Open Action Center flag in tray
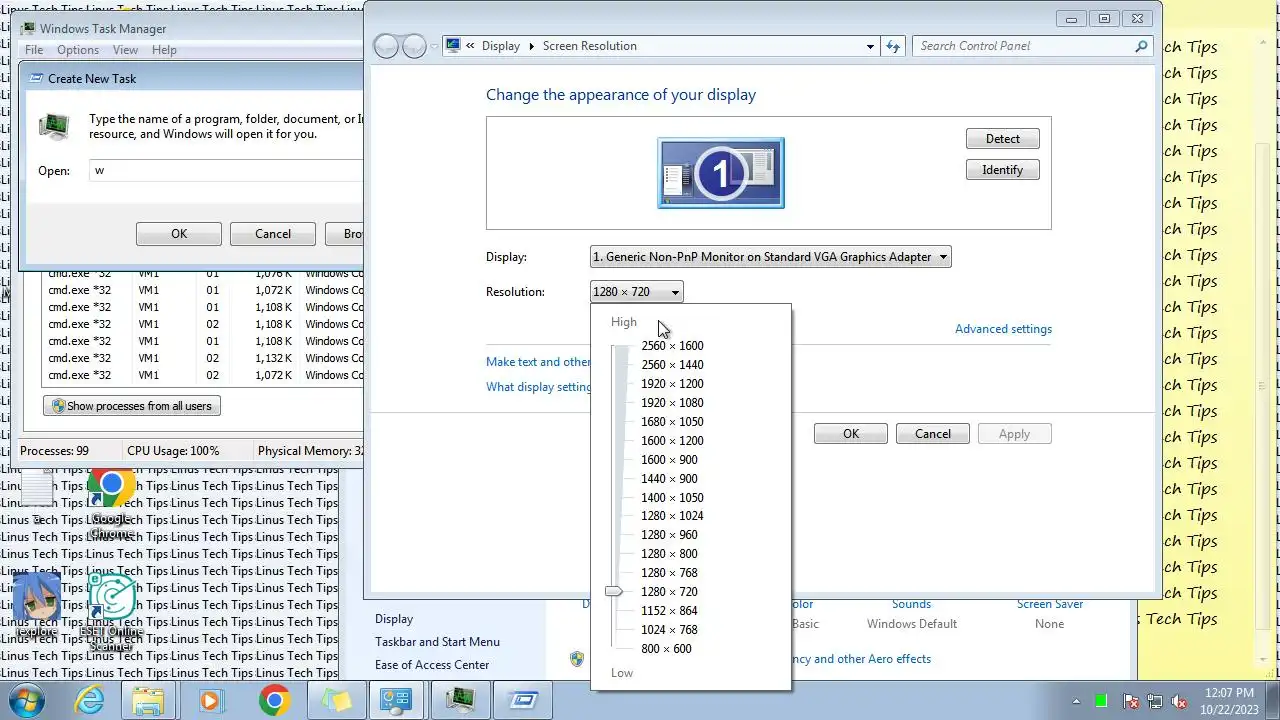Screen dimensions: 1280x720 [1131, 701]
